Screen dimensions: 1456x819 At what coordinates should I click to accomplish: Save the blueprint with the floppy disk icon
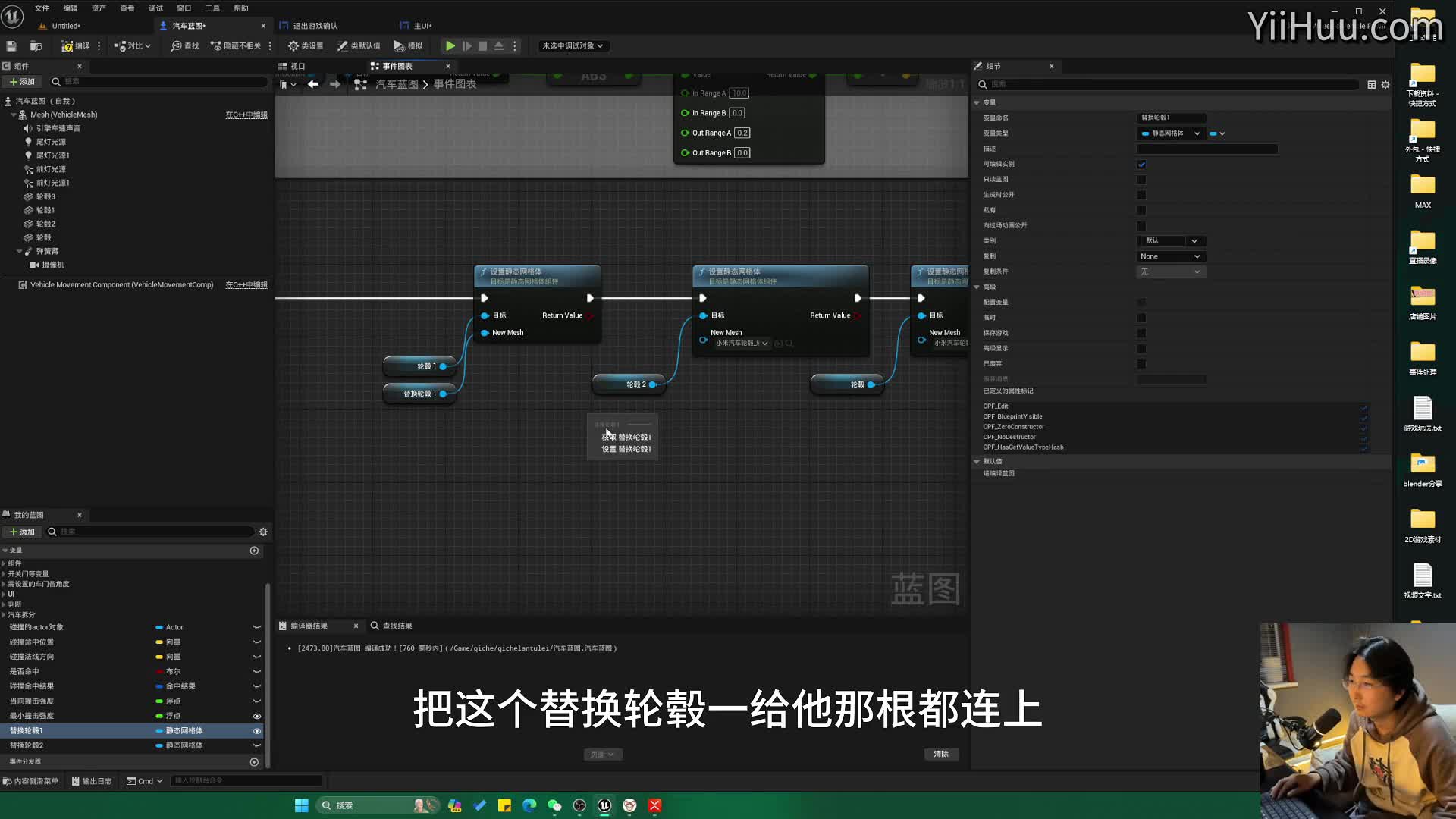point(11,46)
